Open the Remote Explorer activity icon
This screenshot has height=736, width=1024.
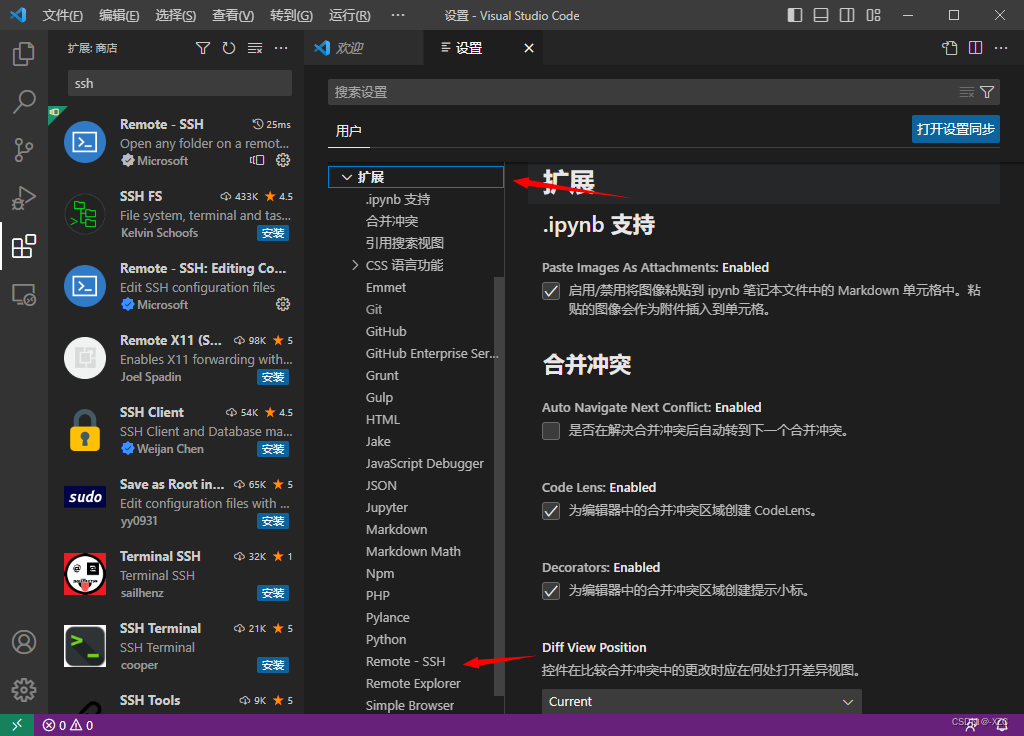click(24, 295)
